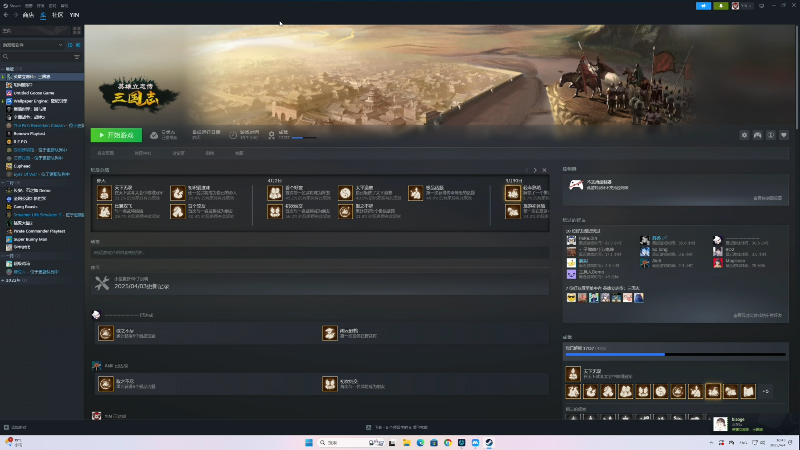This screenshot has height=450, width=800.
Task: Open File Explorer from the taskbar
Action: (x=406, y=442)
